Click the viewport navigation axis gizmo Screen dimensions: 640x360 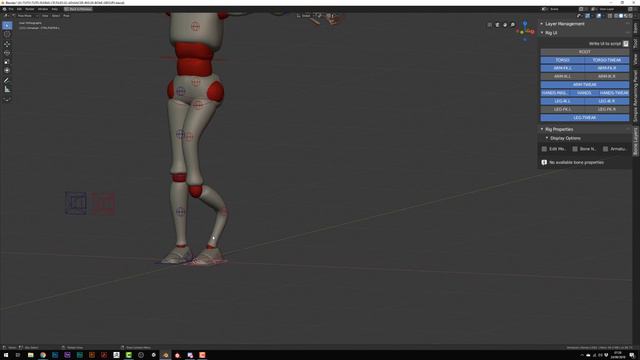[525, 31]
